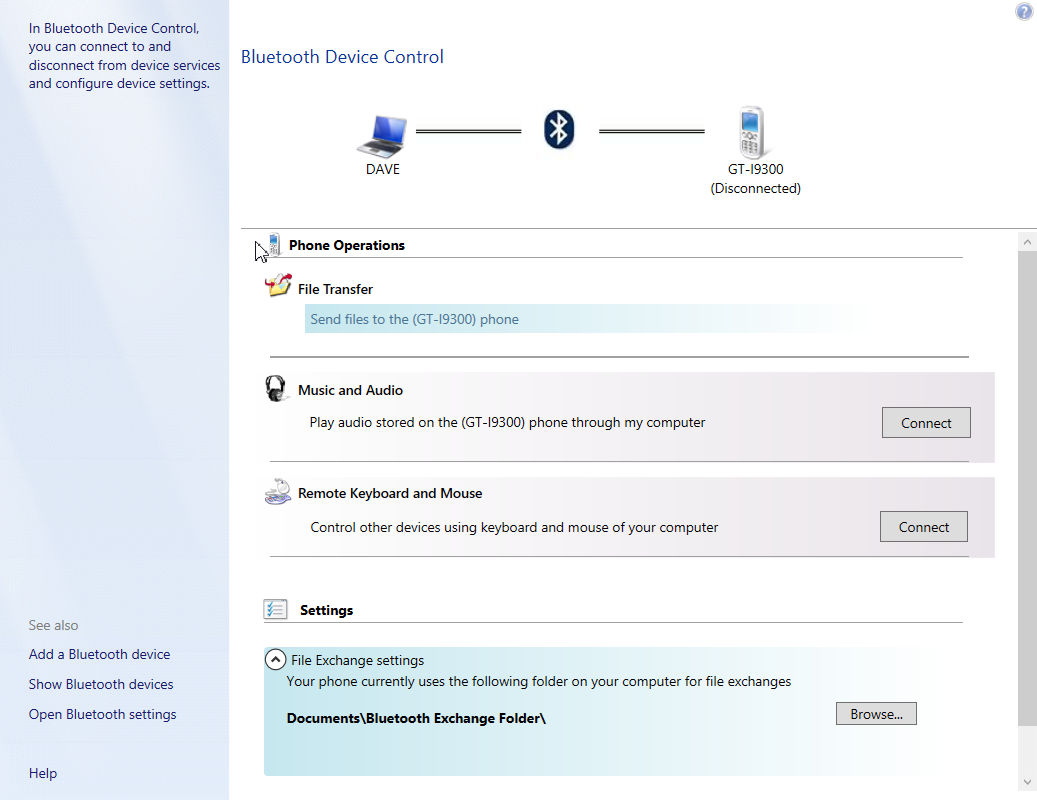
Task: Browse for a file exchange folder
Action: coord(876,714)
